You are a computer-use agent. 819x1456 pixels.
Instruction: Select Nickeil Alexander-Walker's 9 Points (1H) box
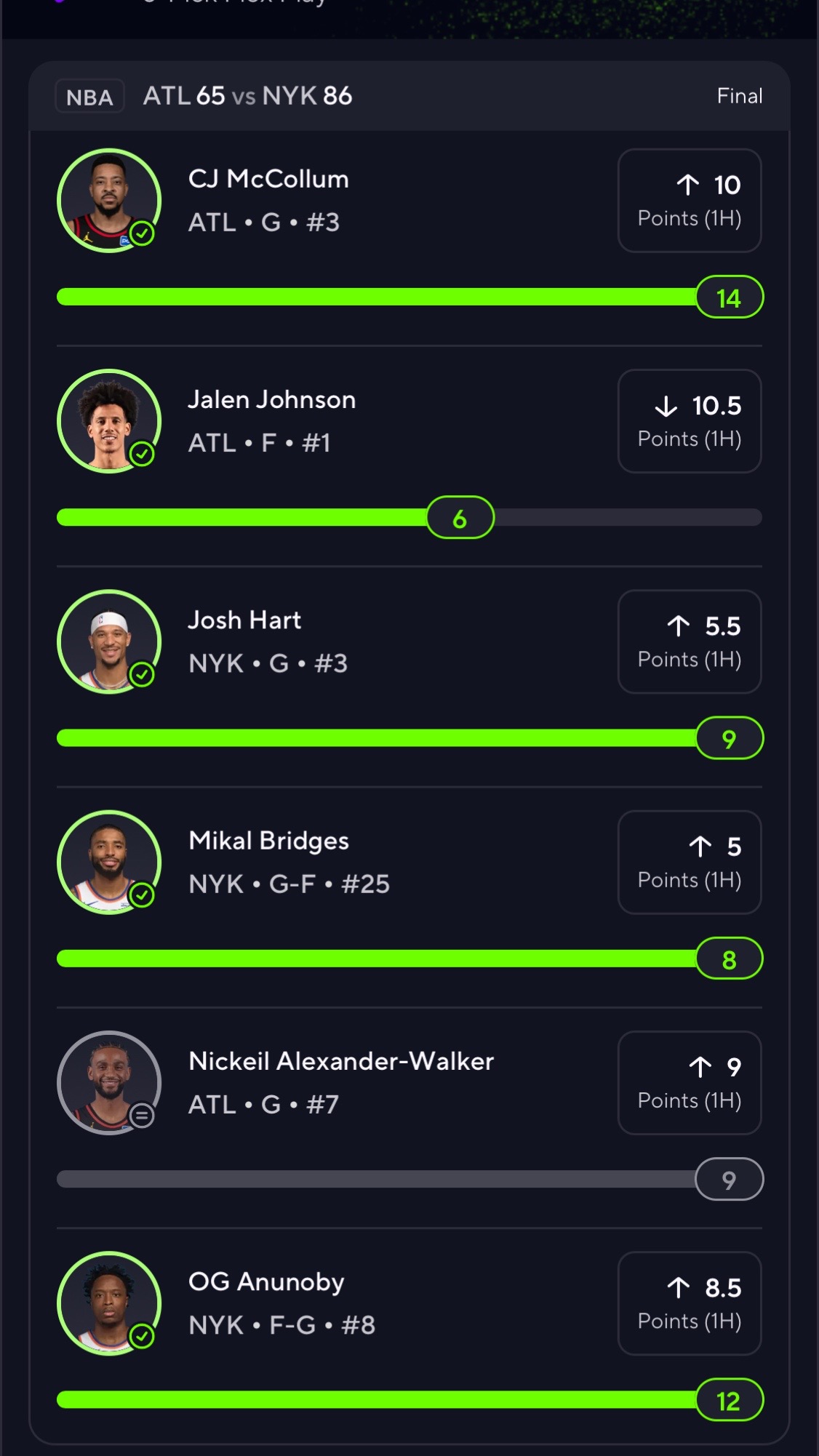point(690,1082)
